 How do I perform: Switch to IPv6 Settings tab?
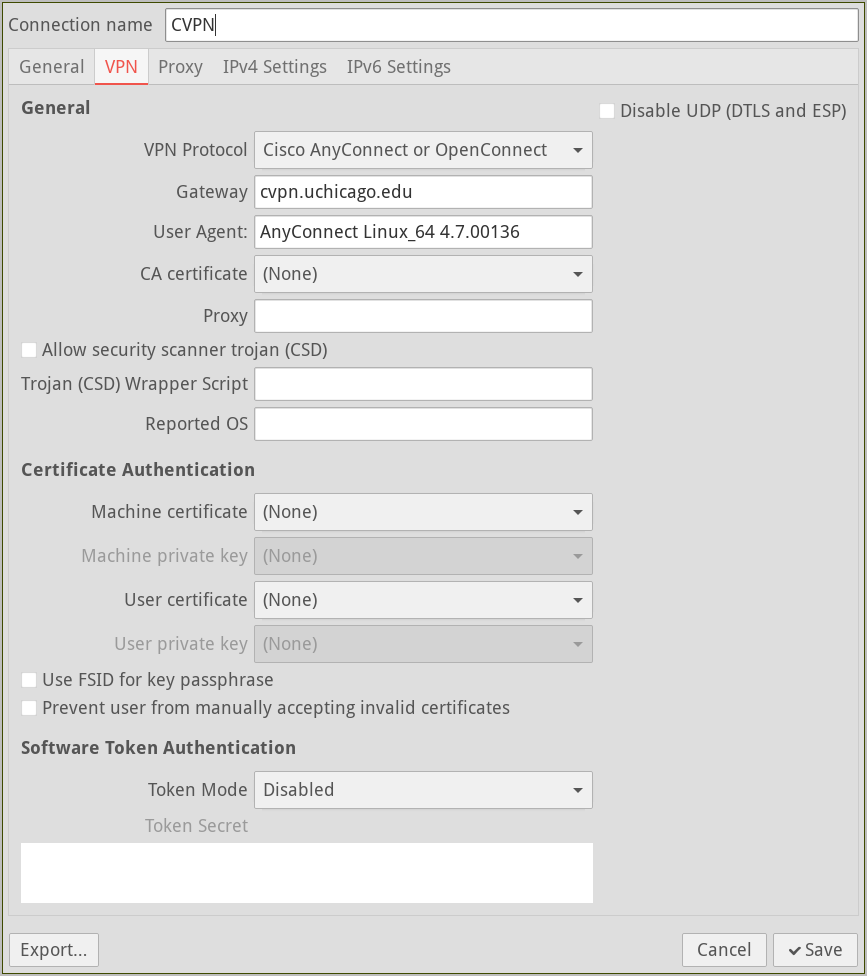pyautogui.click(x=398, y=67)
